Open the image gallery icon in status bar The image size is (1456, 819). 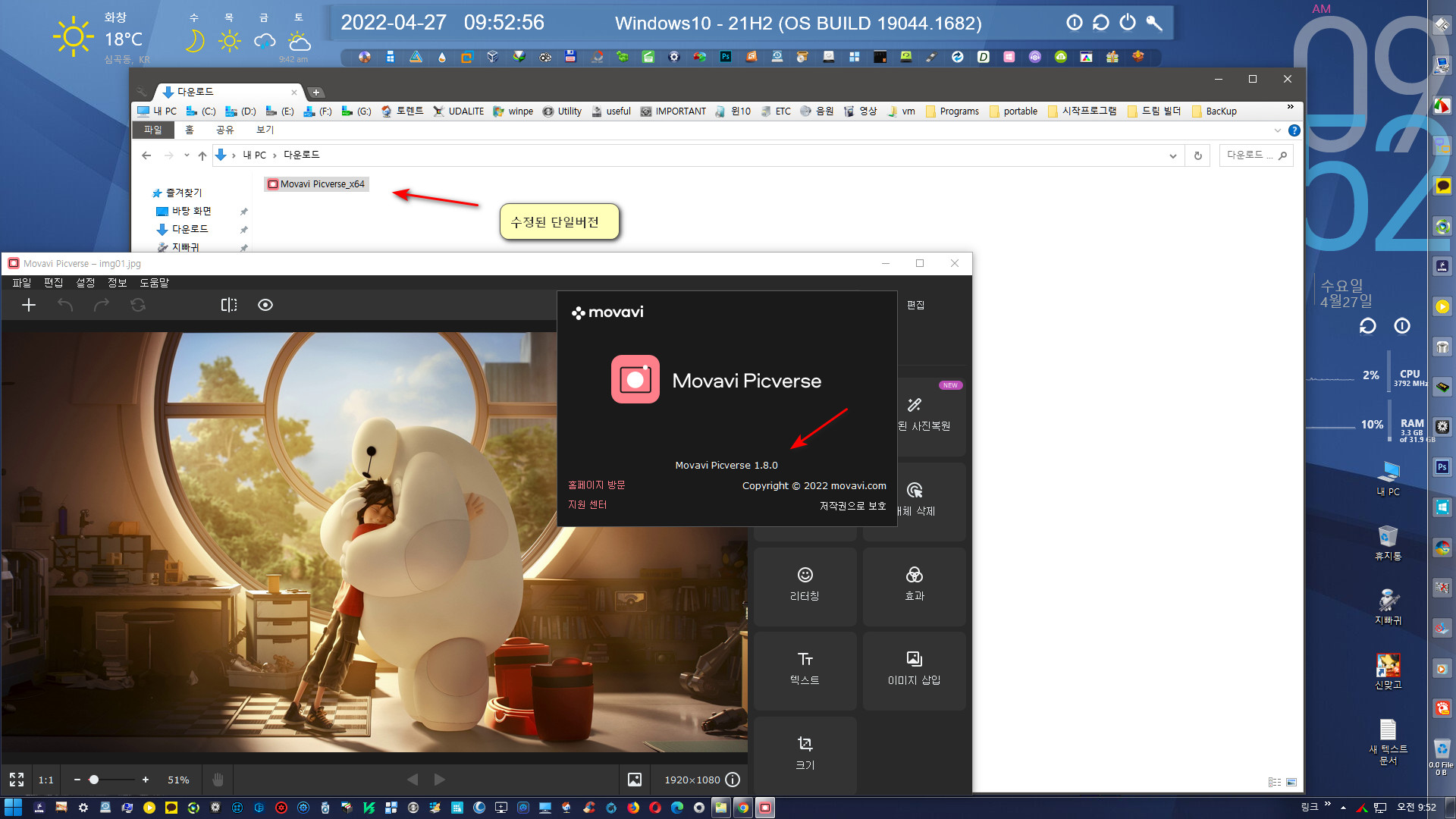pos(635,780)
